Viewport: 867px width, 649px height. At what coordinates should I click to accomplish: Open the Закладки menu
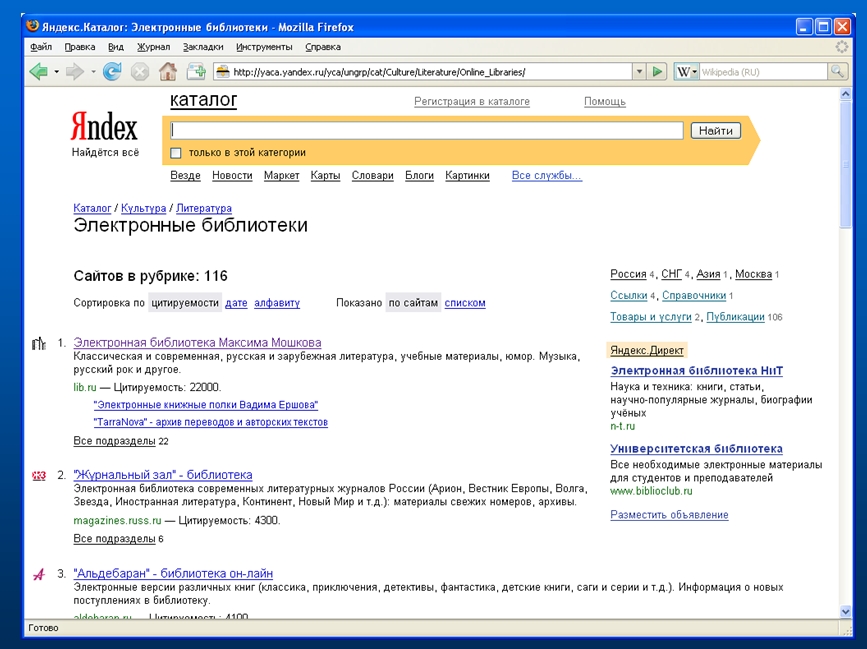coord(203,47)
